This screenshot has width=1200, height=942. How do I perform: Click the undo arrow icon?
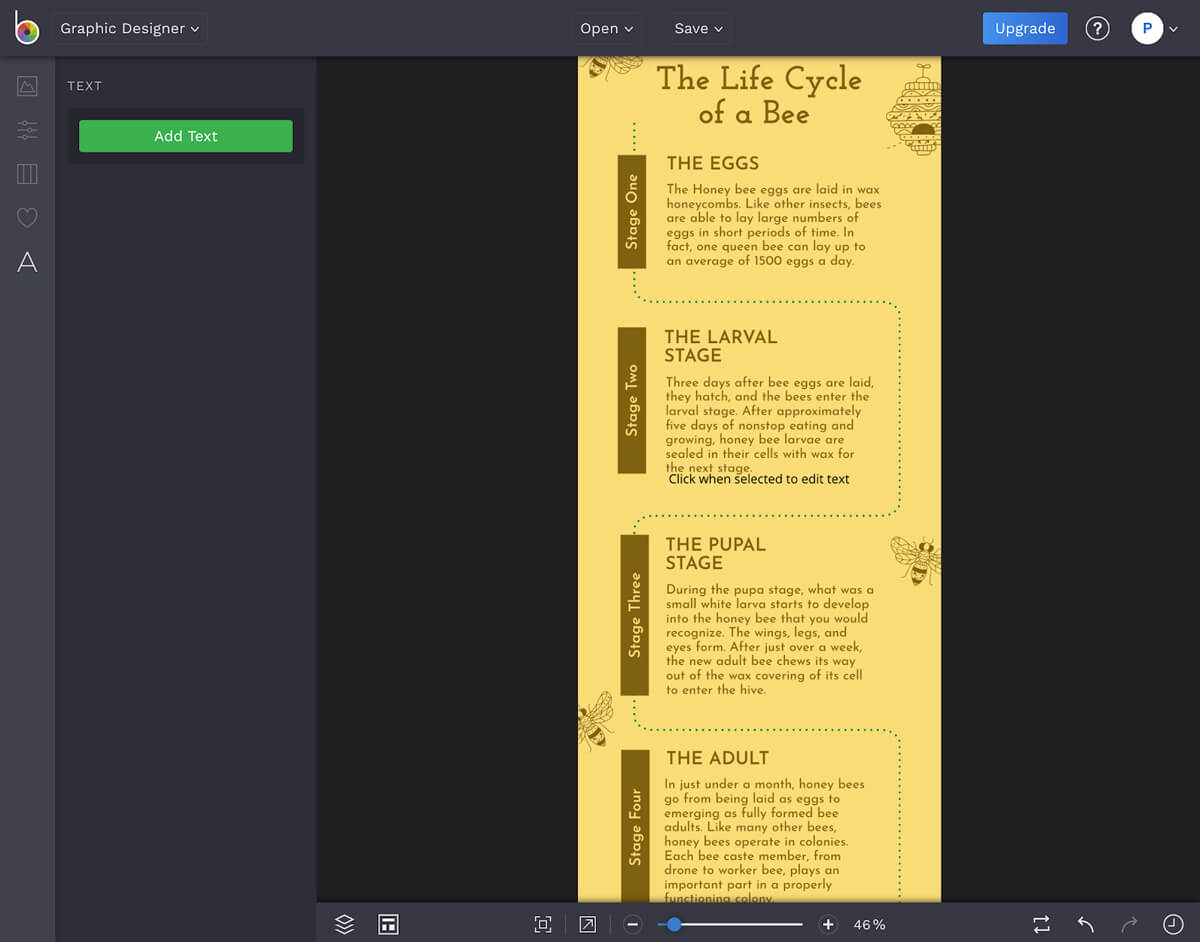(x=1086, y=924)
